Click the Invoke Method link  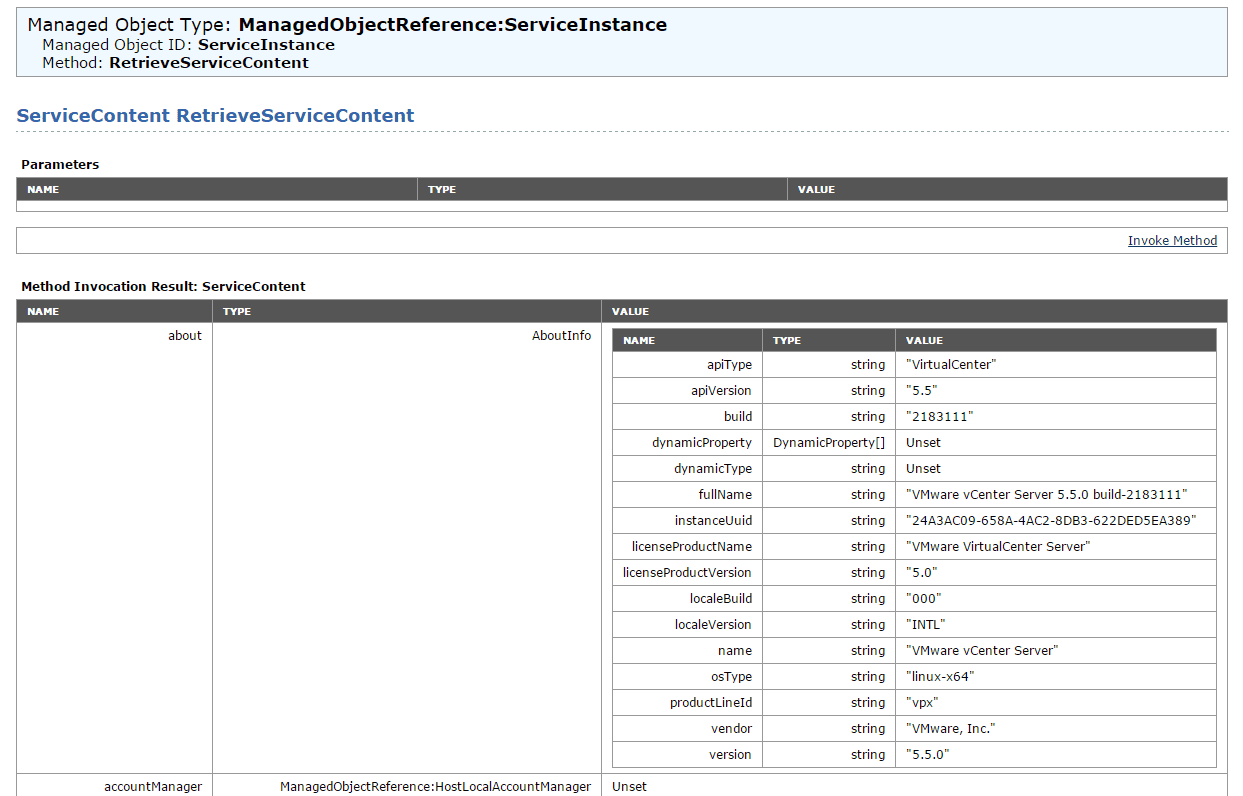[1172, 241]
